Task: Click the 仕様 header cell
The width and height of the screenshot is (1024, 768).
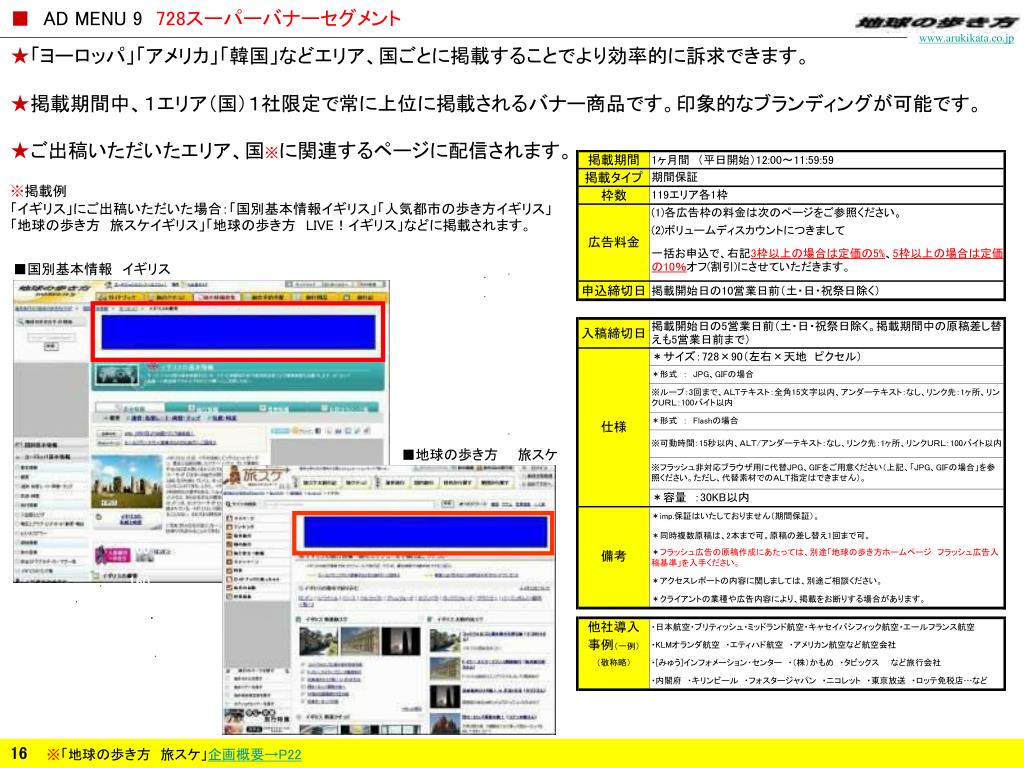Action: 613,427
